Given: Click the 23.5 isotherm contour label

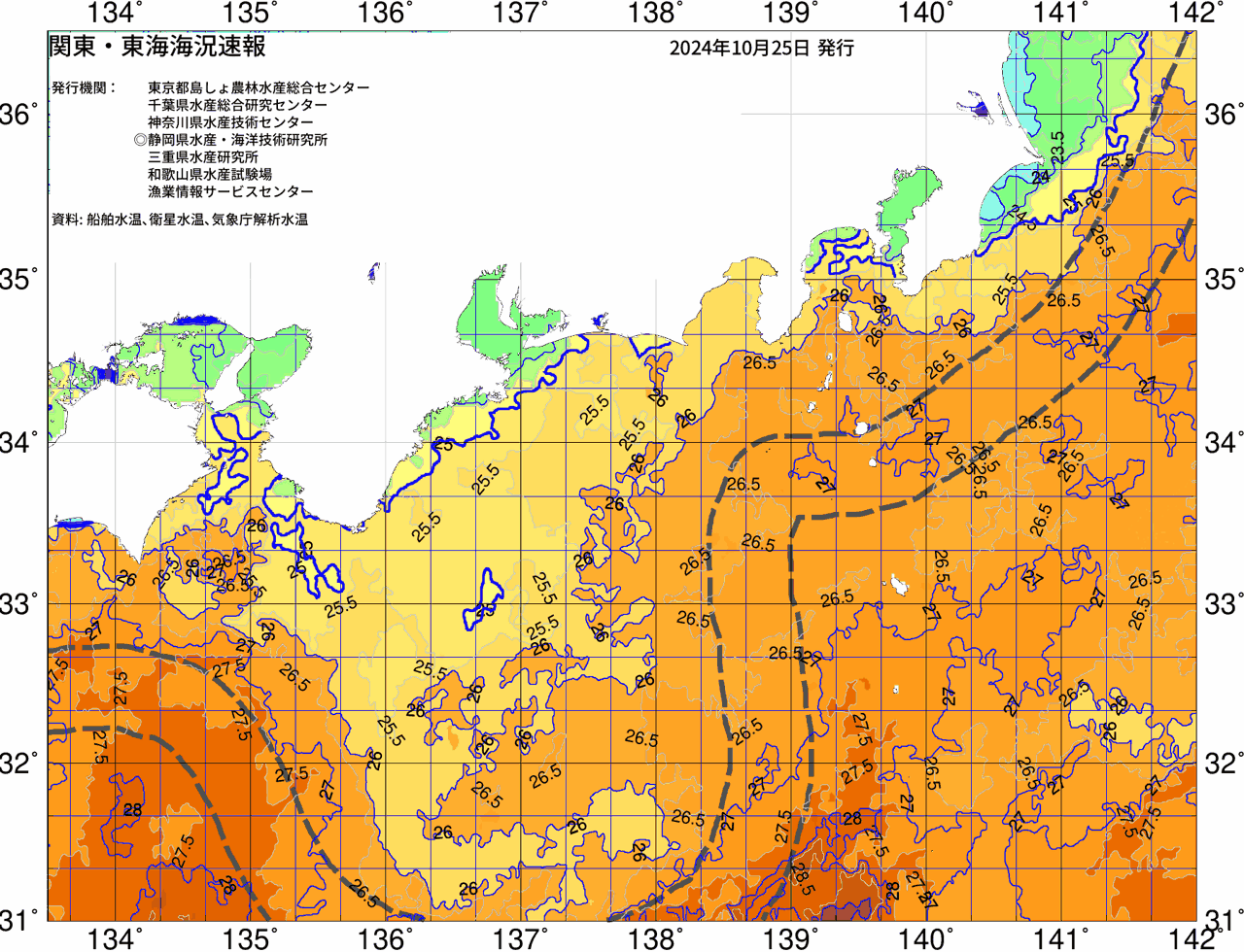Looking at the screenshot, I should pyautogui.click(x=1057, y=148).
